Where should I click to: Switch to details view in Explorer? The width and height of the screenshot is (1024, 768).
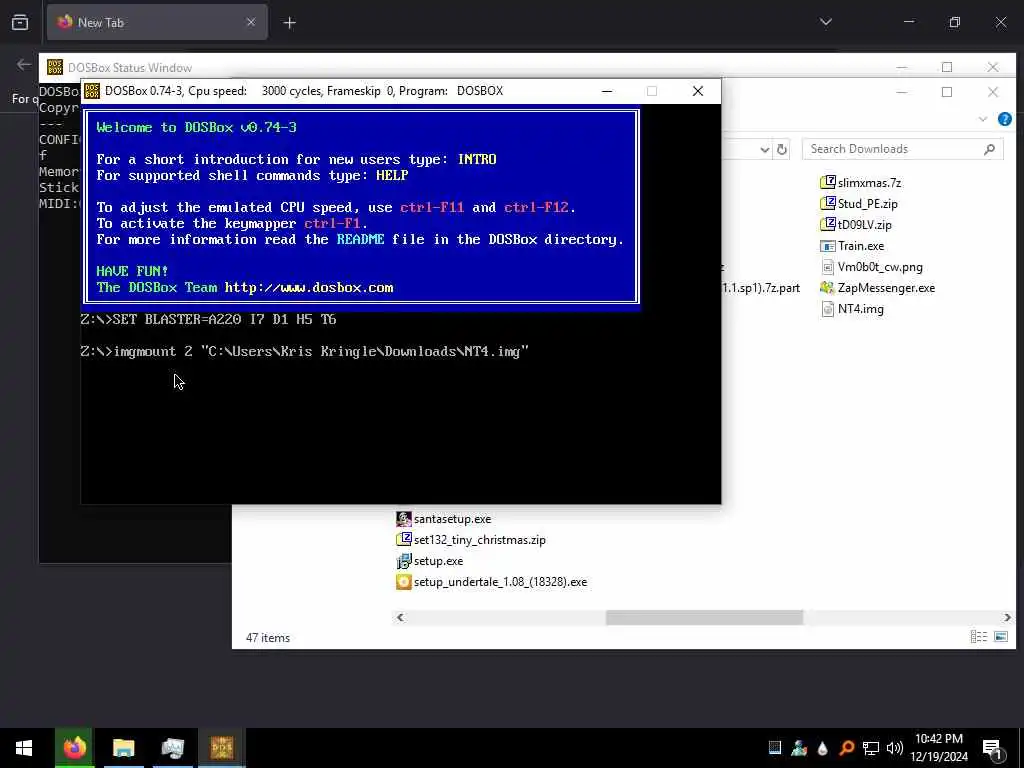coord(978,637)
